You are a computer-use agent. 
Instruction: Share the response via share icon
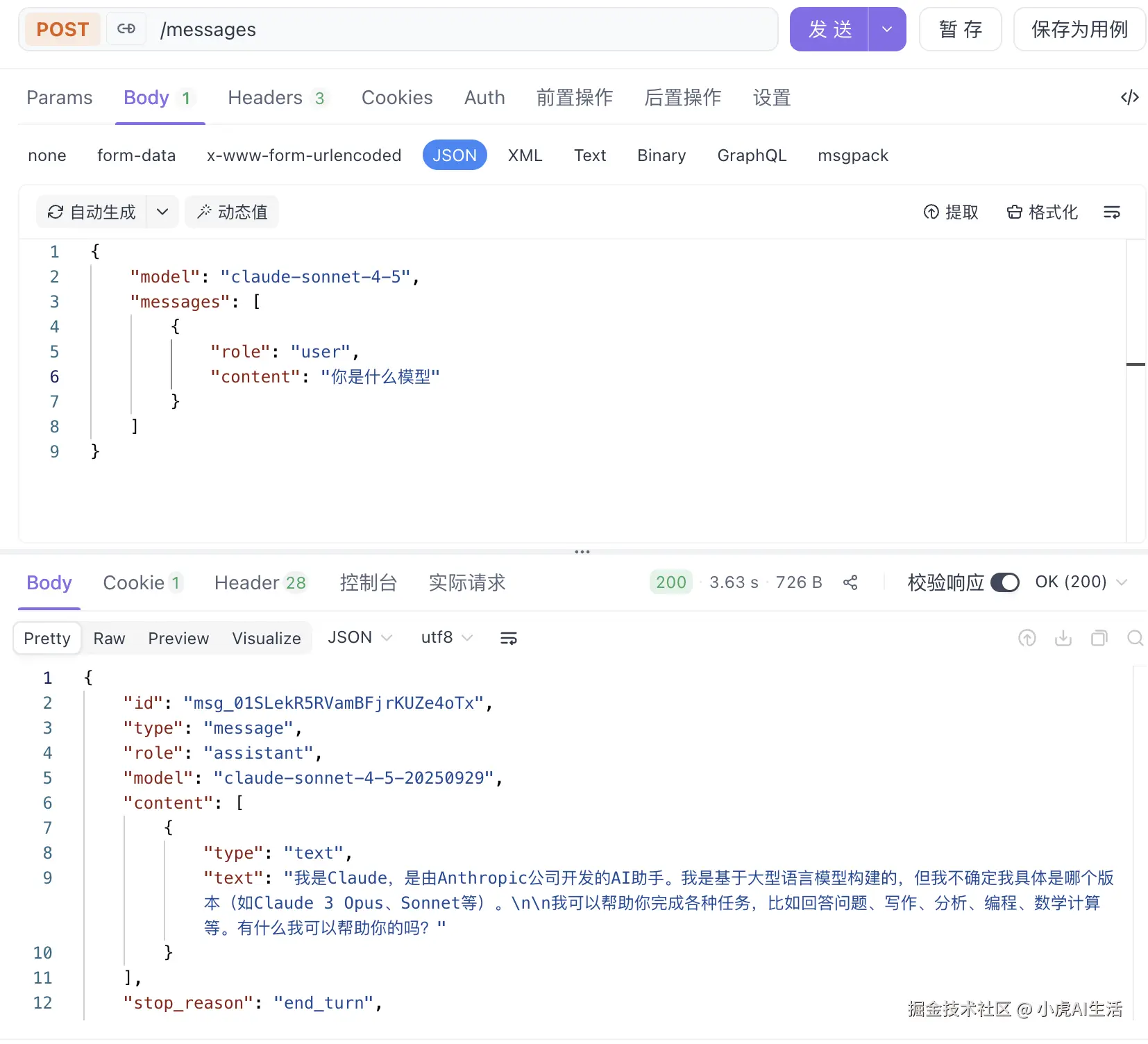(x=850, y=582)
